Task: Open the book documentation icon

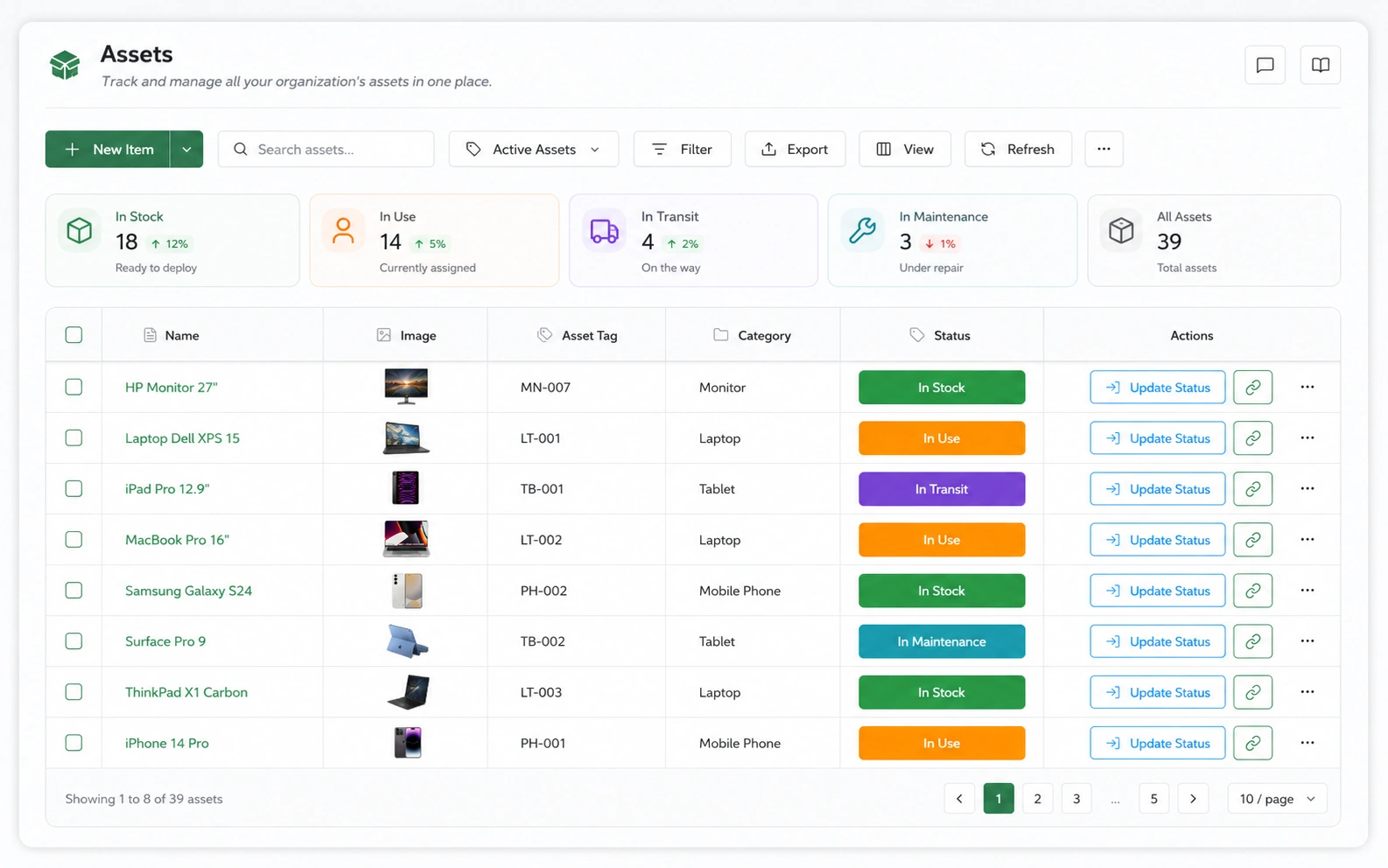Action: click(x=1320, y=65)
